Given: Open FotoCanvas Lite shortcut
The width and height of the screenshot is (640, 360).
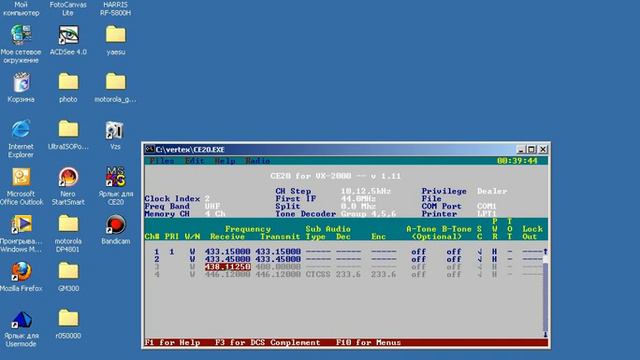Looking at the screenshot, I should (68, 8).
